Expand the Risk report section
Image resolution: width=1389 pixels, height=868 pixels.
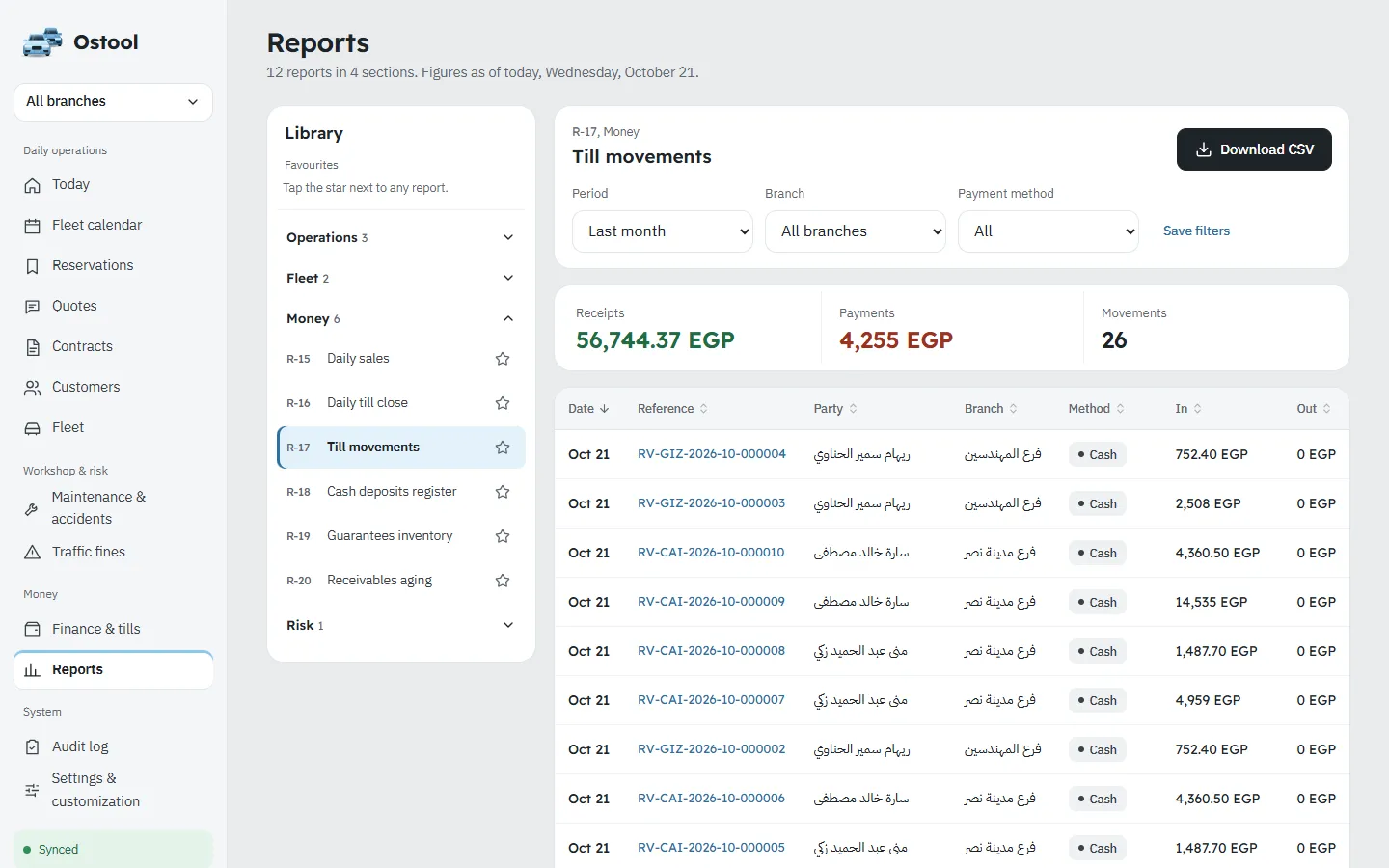pos(400,626)
